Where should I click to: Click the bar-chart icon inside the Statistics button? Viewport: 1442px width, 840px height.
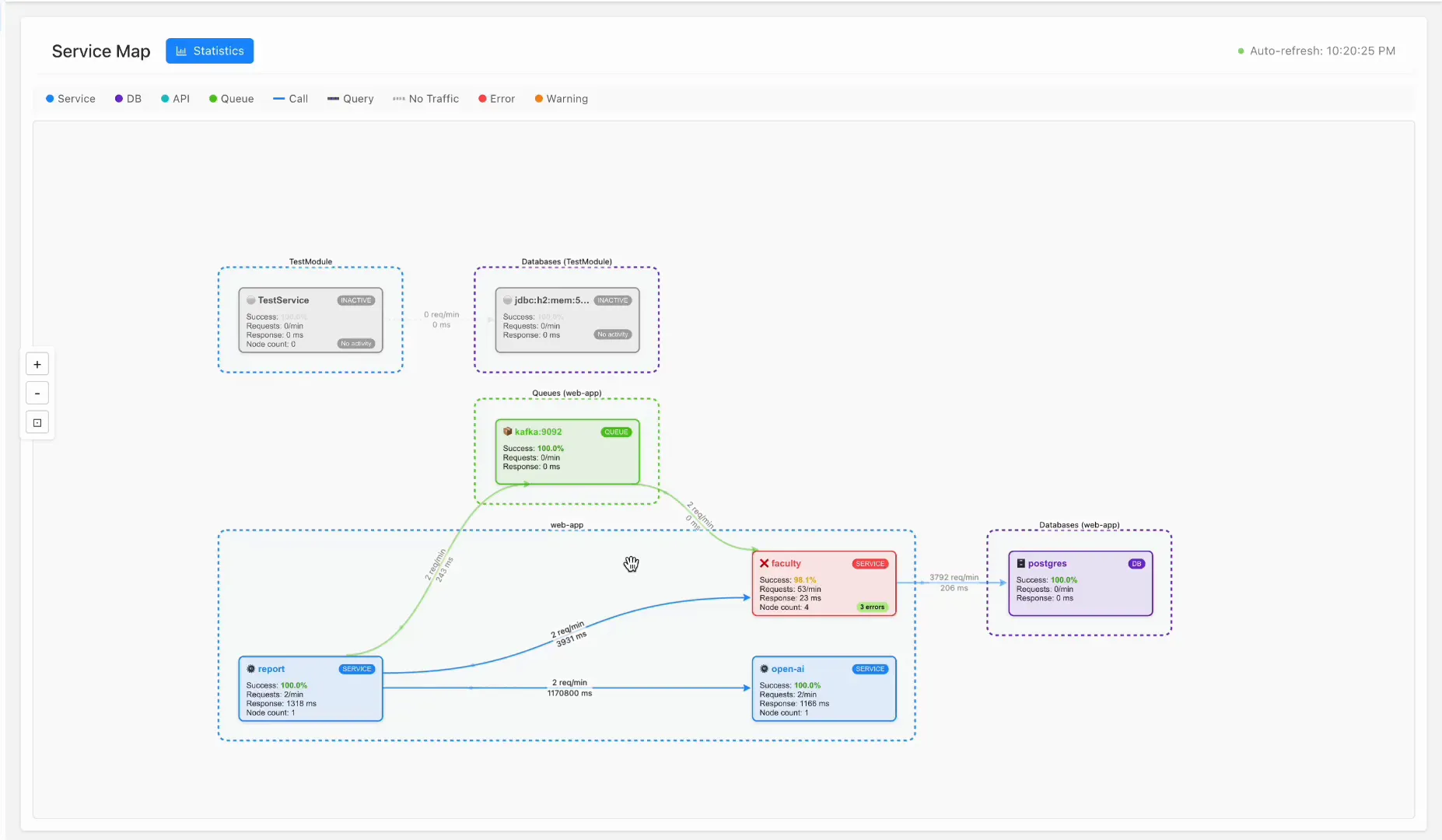click(x=181, y=51)
